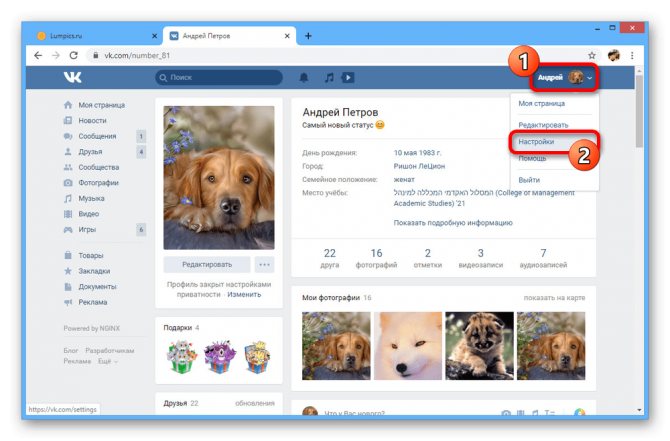Reload the page in browser
Viewport: 670px width, 441px height.
pyautogui.click(x=73, y=56)
